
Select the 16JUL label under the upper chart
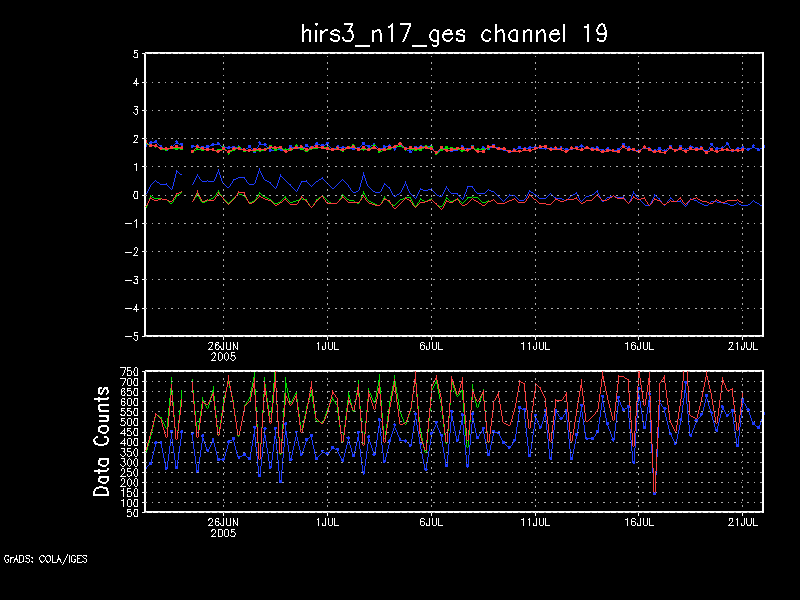[x=639, y=345]
